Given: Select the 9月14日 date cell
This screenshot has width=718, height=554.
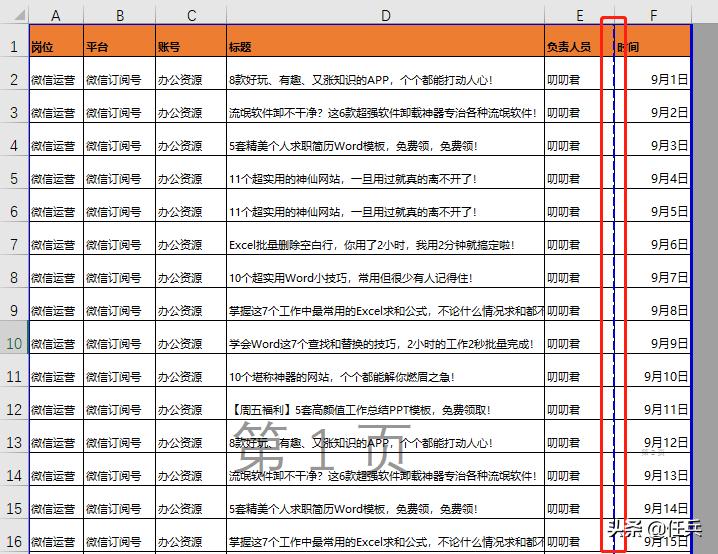Looking at the screenshot, I should pyautogui.click(x=652, y=502).
